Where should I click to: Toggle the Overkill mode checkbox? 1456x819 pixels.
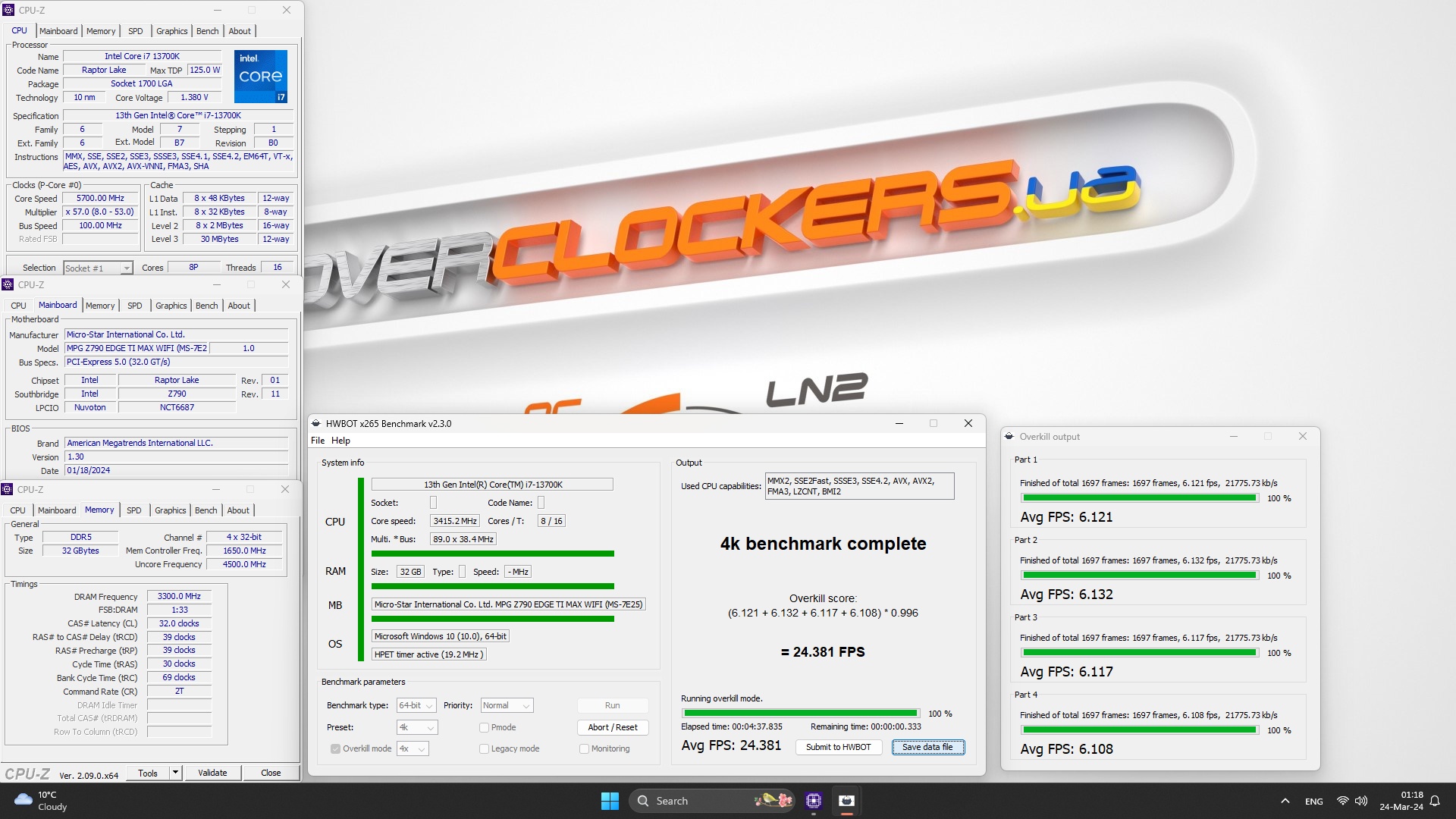pos(335,748)
